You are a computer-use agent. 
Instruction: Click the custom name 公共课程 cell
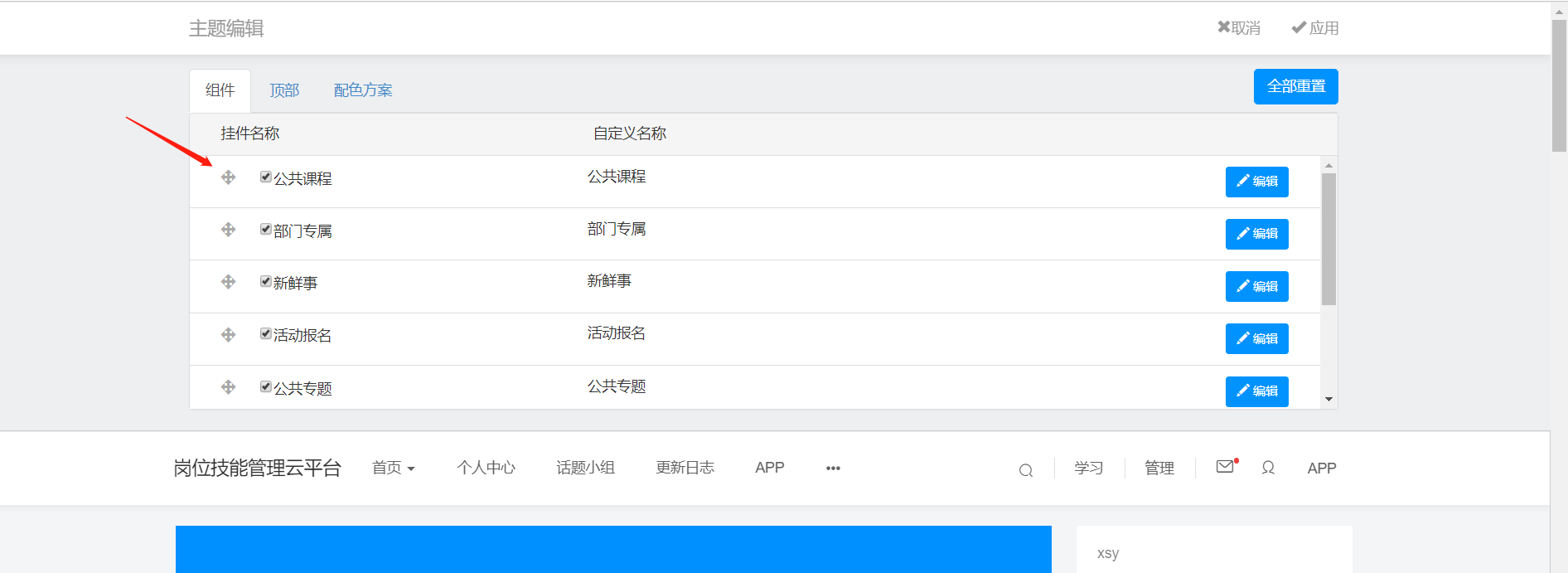617,177
